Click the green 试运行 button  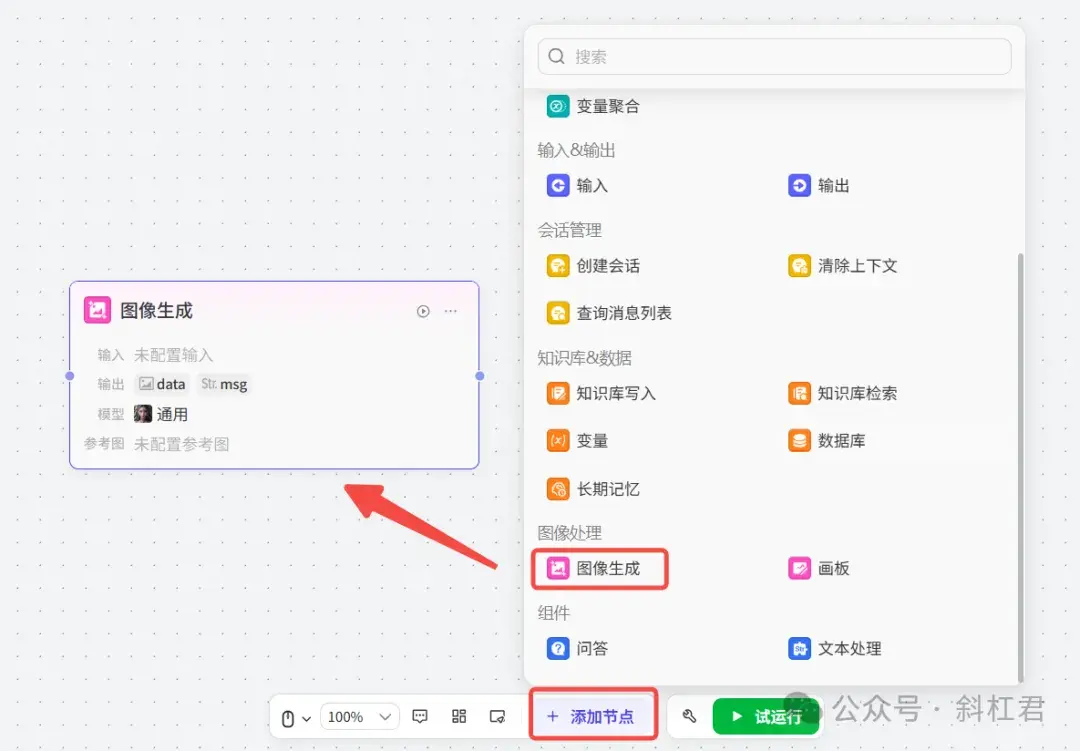tap(766, 717)
